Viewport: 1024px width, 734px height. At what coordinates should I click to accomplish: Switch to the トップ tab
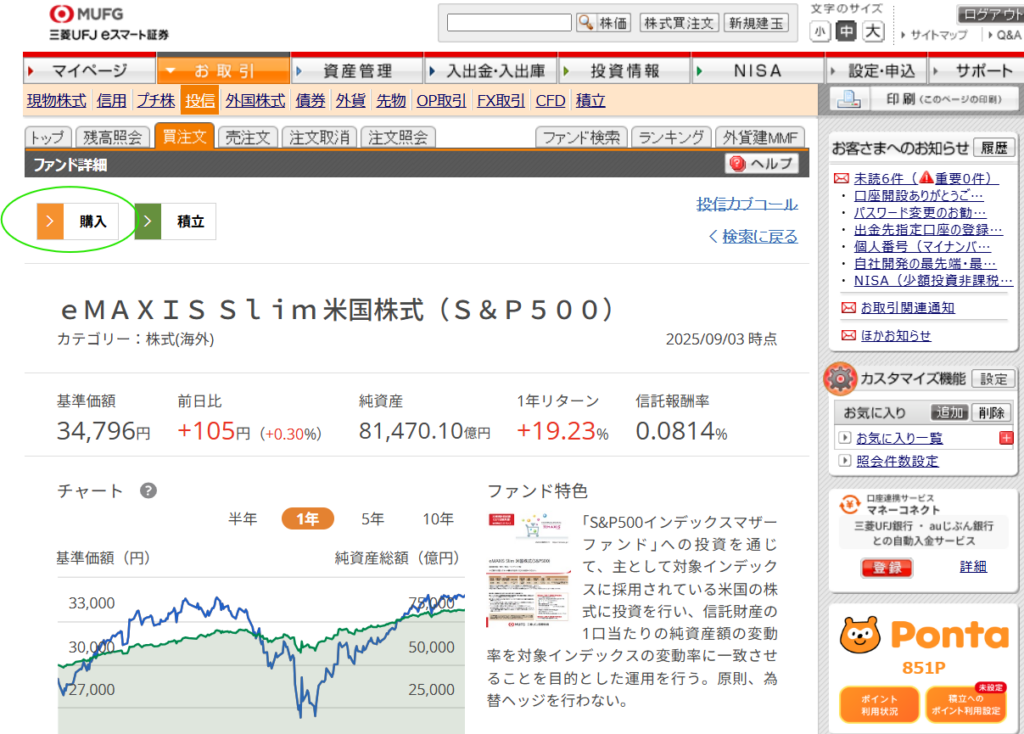click(x=48, y=137)
